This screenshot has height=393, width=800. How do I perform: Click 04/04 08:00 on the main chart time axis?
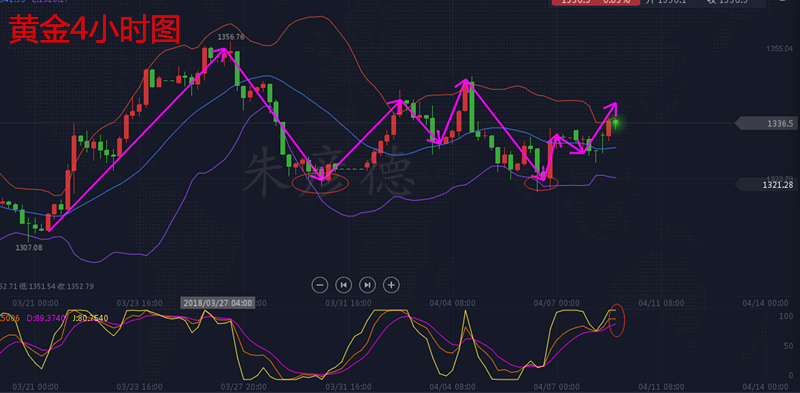coord(453,303)
